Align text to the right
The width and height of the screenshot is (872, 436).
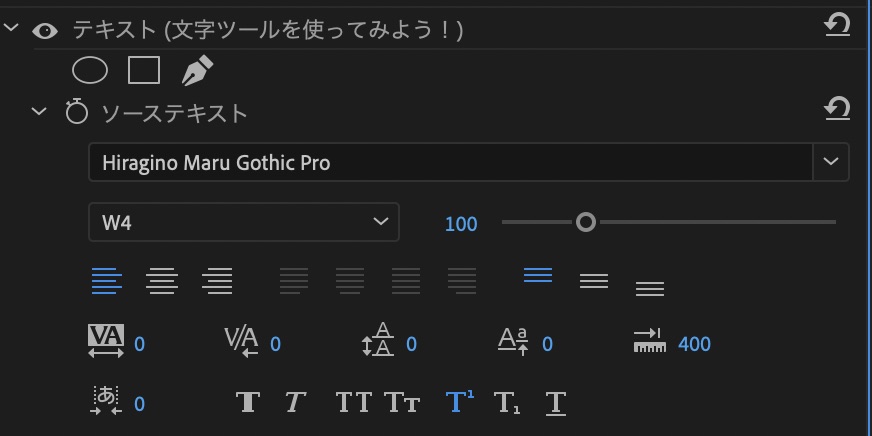(217, 281)
